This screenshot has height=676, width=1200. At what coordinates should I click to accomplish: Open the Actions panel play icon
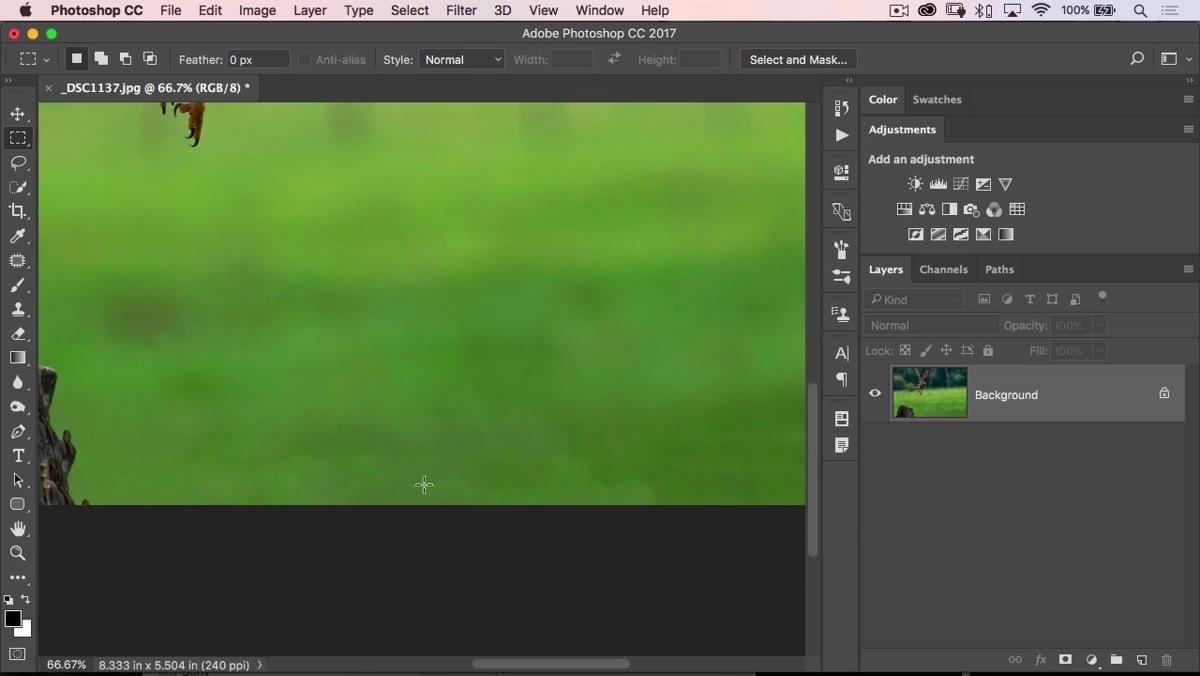pos(841,135)
